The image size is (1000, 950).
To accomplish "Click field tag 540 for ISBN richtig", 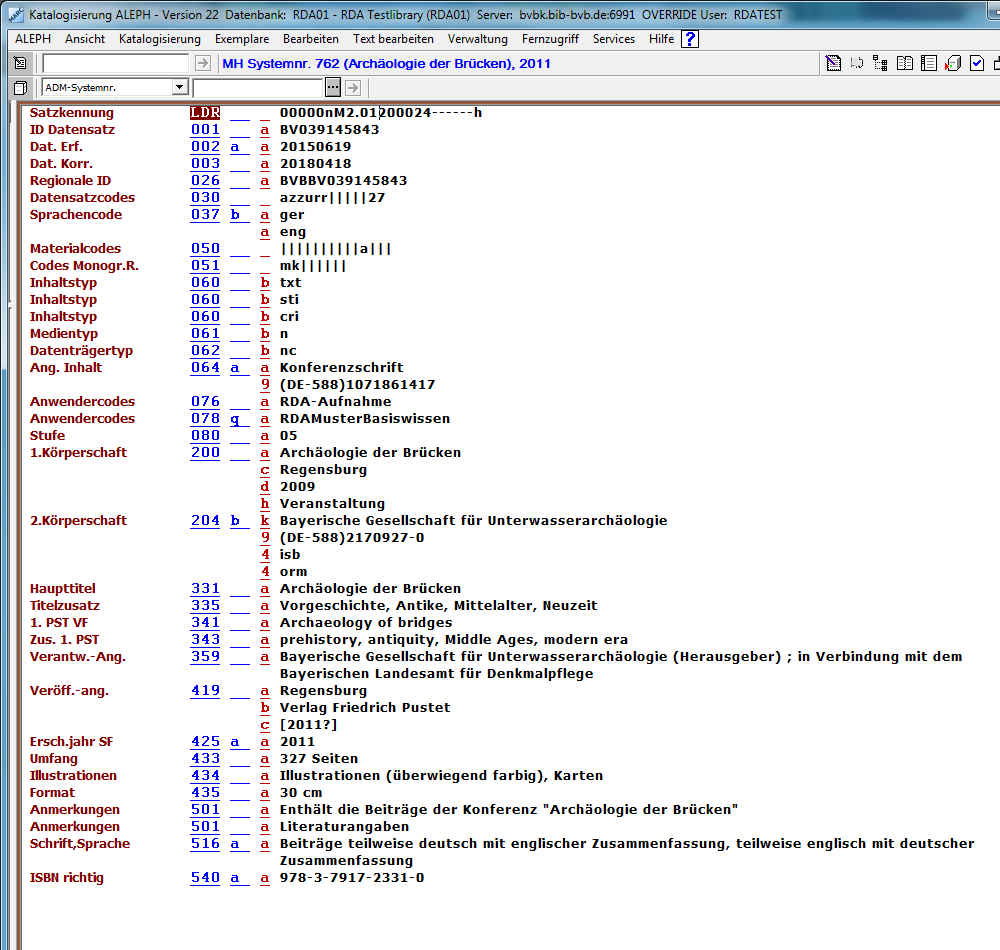I will (205, 878).
